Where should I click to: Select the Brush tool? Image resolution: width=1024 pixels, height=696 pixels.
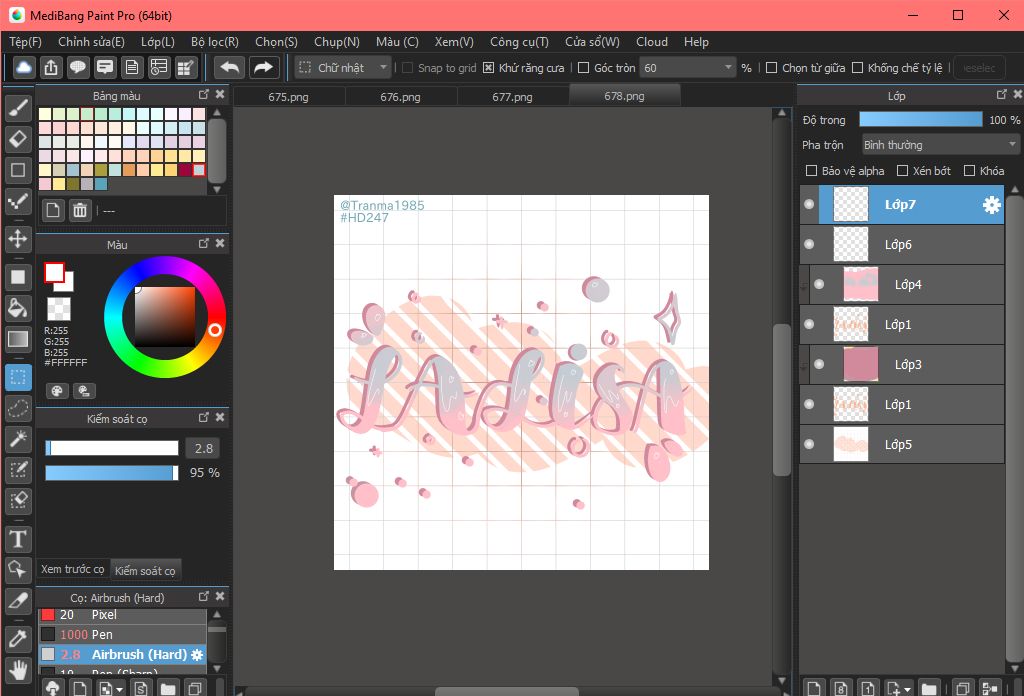(18, 108)
